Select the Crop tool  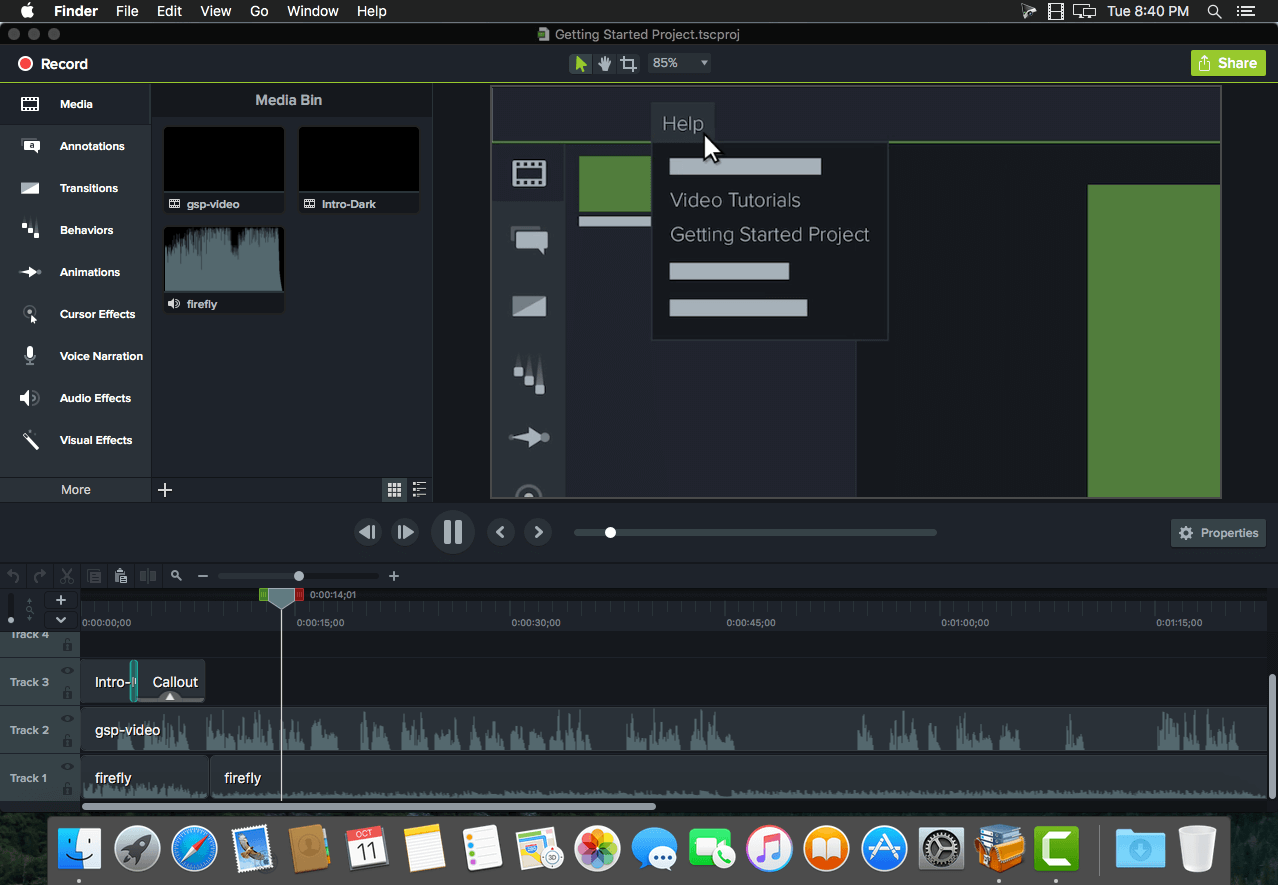[628, 64]
